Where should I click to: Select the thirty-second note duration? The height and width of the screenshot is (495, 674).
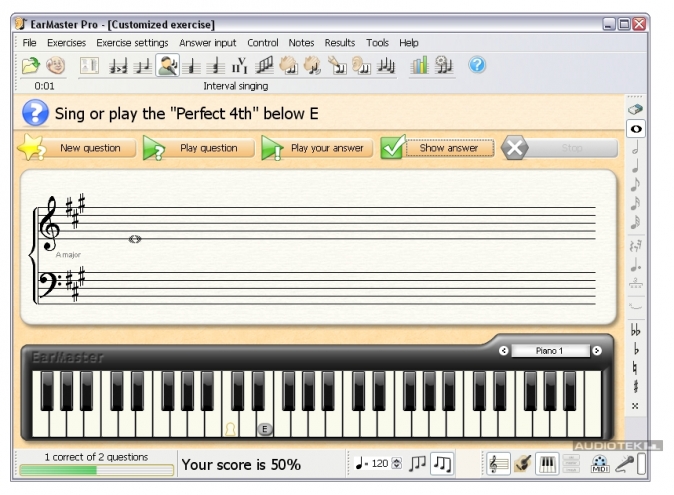[635, 222]
